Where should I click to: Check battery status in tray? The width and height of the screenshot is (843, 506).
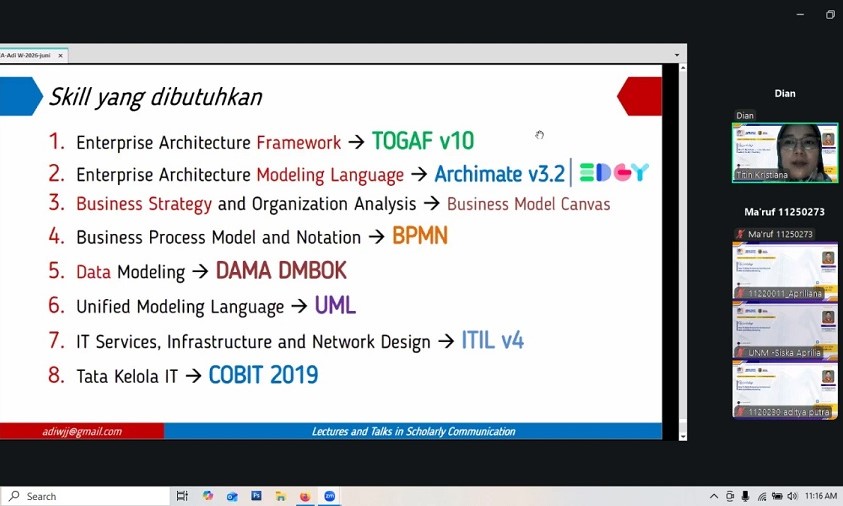(777, 496)
